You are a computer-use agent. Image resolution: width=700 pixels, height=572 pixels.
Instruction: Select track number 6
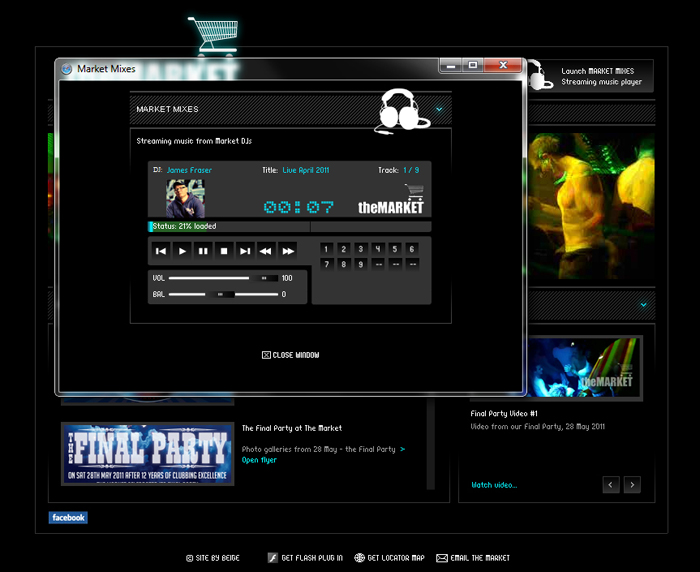click(x=412, y=249)
